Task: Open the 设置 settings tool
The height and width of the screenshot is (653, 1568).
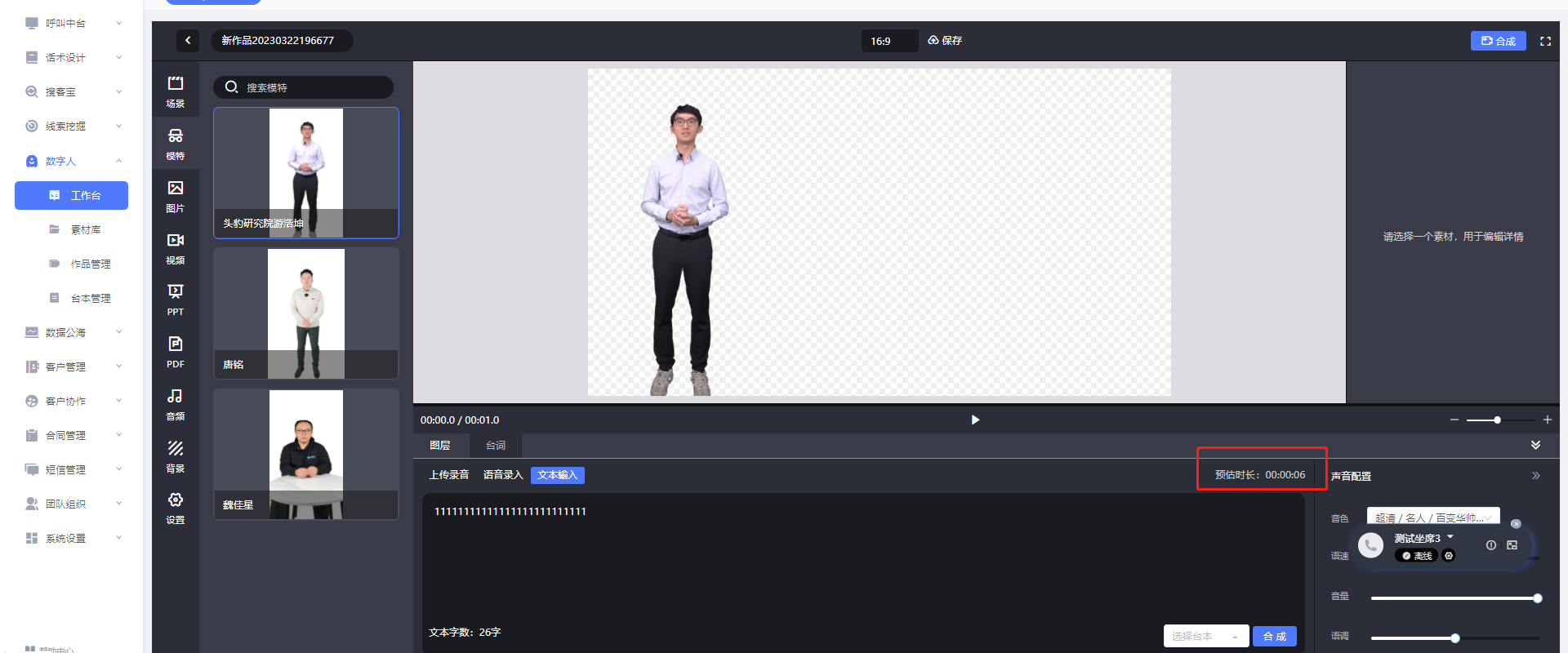Action: coord(175,508)
